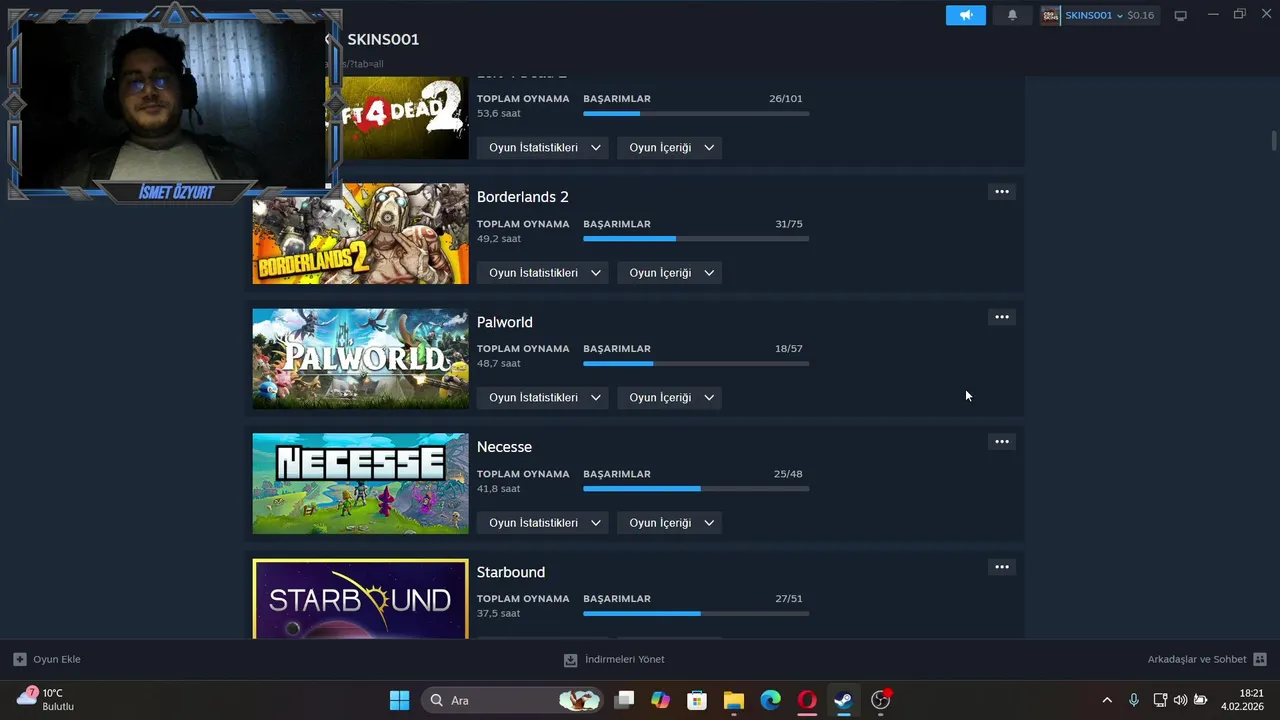Open Microsoft Store from the taskbar

point(697,700)
